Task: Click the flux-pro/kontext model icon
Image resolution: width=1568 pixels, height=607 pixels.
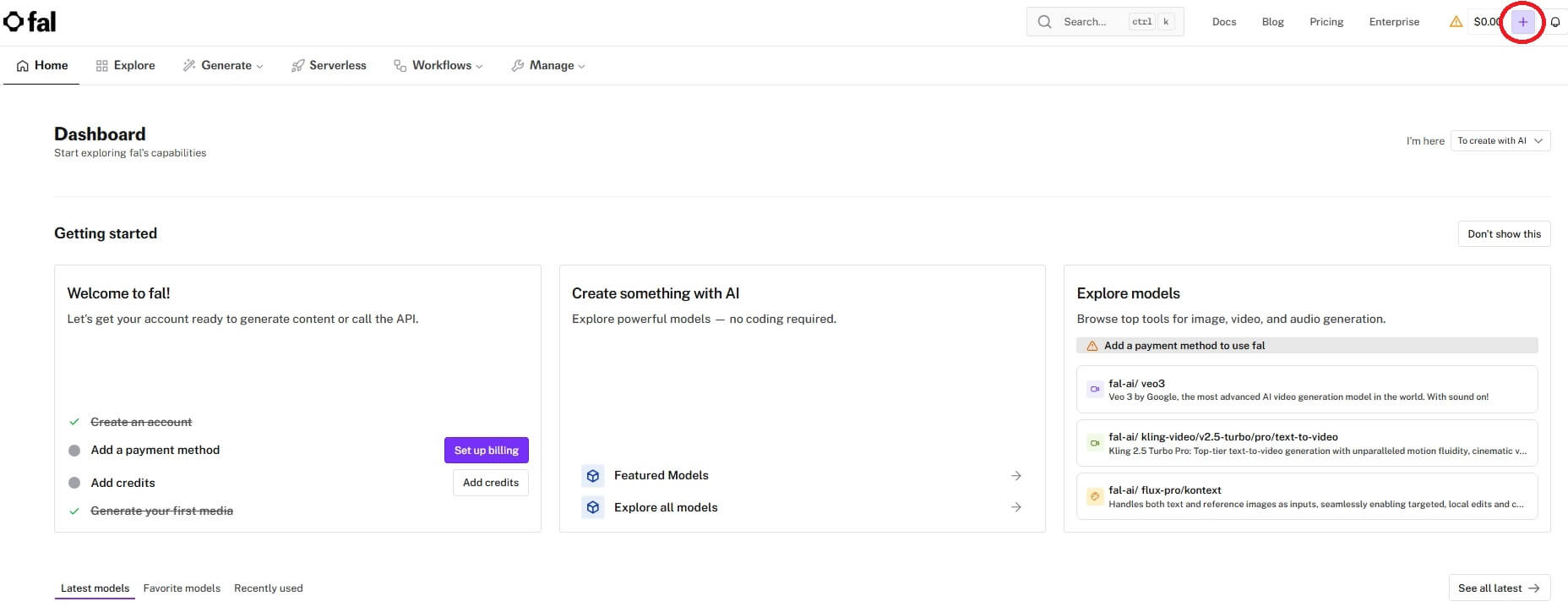Action: 1095,496
